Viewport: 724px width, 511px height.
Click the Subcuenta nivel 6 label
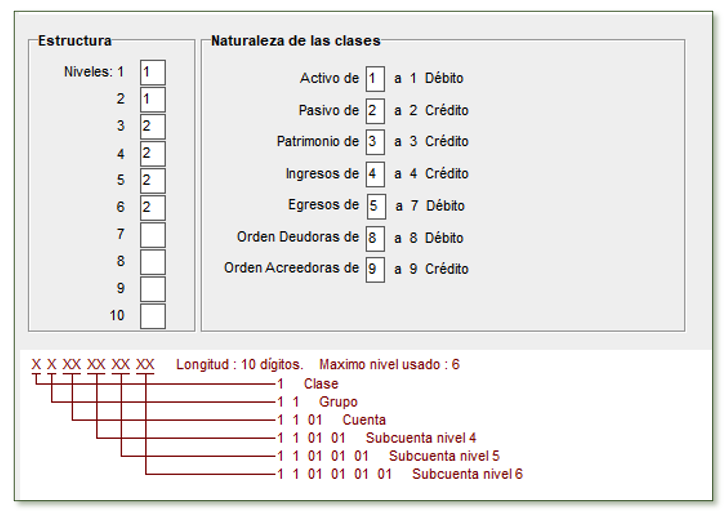(x=467, y=474)
